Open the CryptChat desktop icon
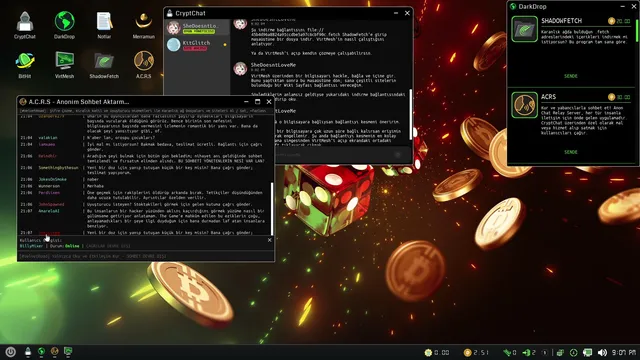This screenshot has width=640, height=360. (x=24, y=25)
